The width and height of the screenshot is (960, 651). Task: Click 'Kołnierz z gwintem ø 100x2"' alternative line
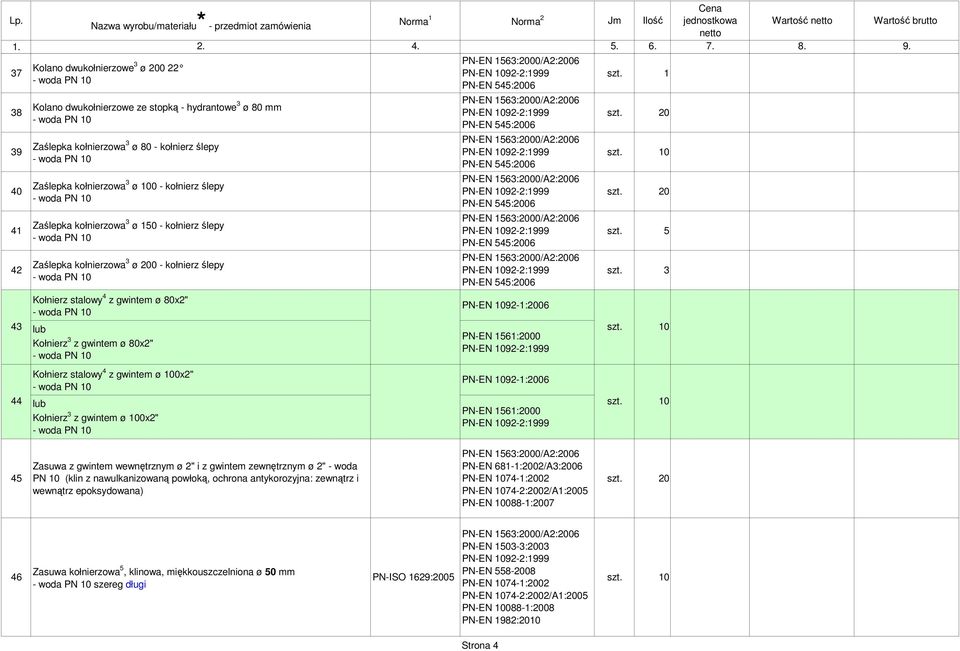(95, 418)
